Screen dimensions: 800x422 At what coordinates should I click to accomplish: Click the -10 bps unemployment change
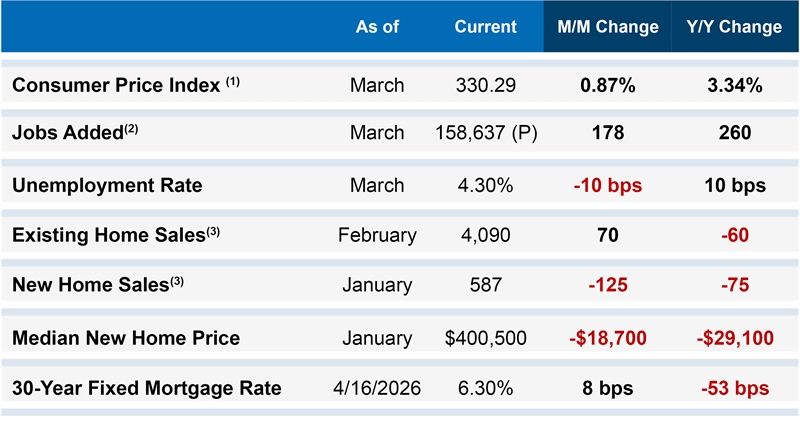(607, 185)
